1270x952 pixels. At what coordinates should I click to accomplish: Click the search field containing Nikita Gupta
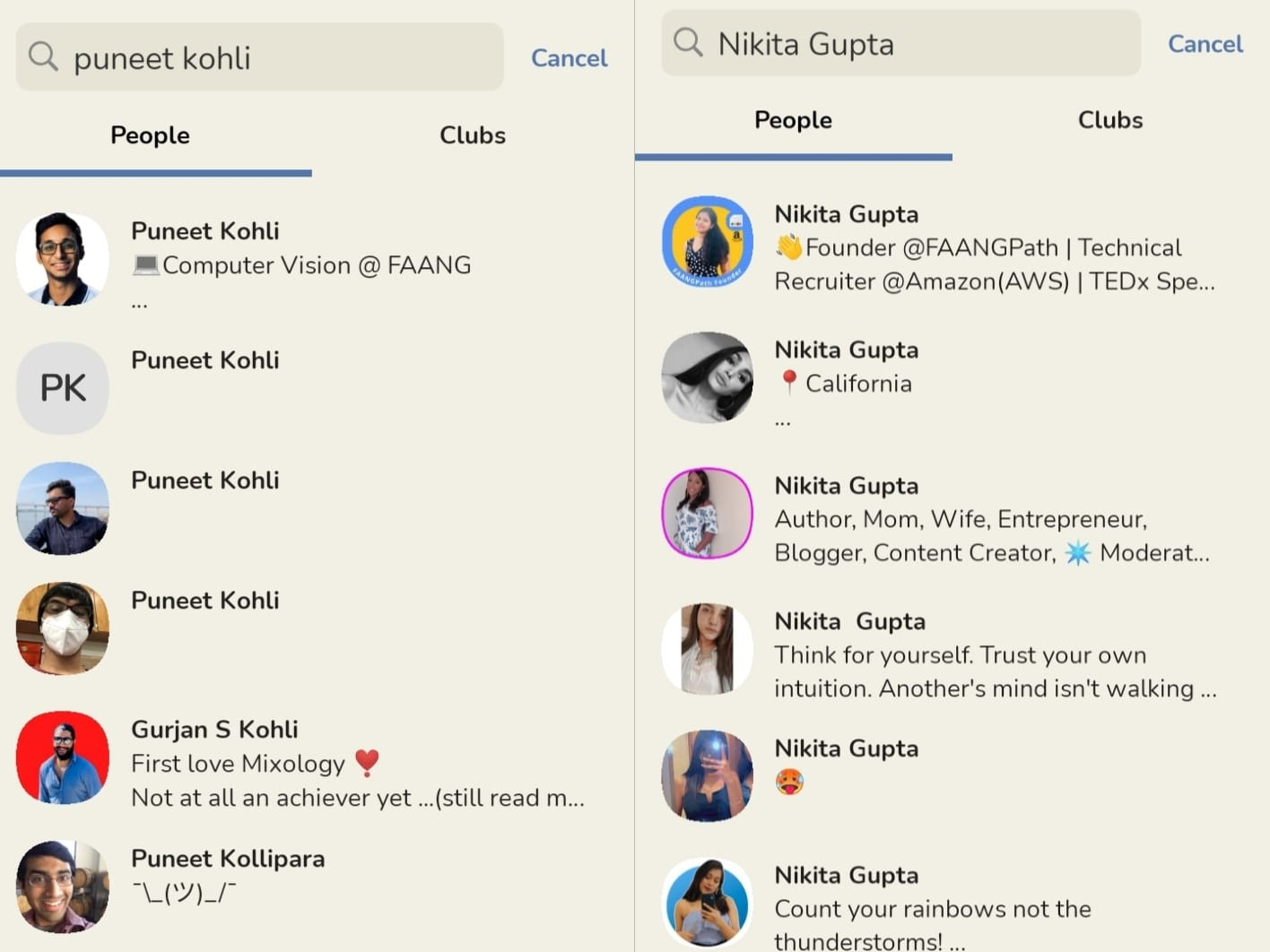click(x=915, y=44)
